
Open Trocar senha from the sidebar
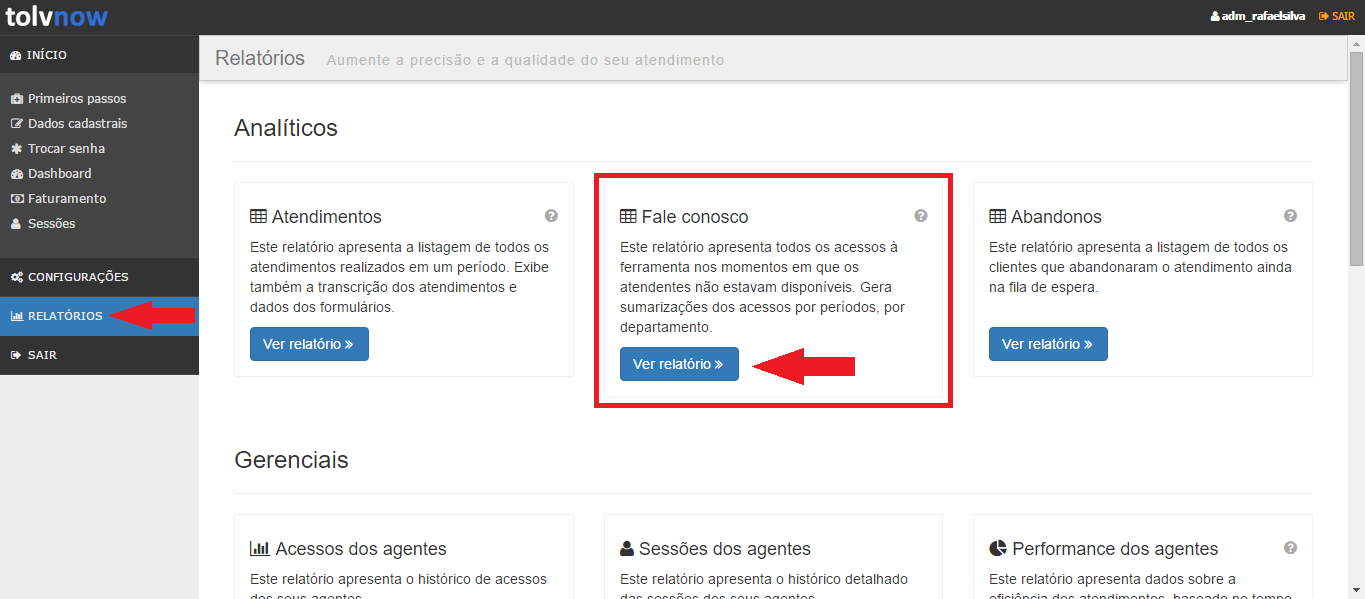click(66, 149)
